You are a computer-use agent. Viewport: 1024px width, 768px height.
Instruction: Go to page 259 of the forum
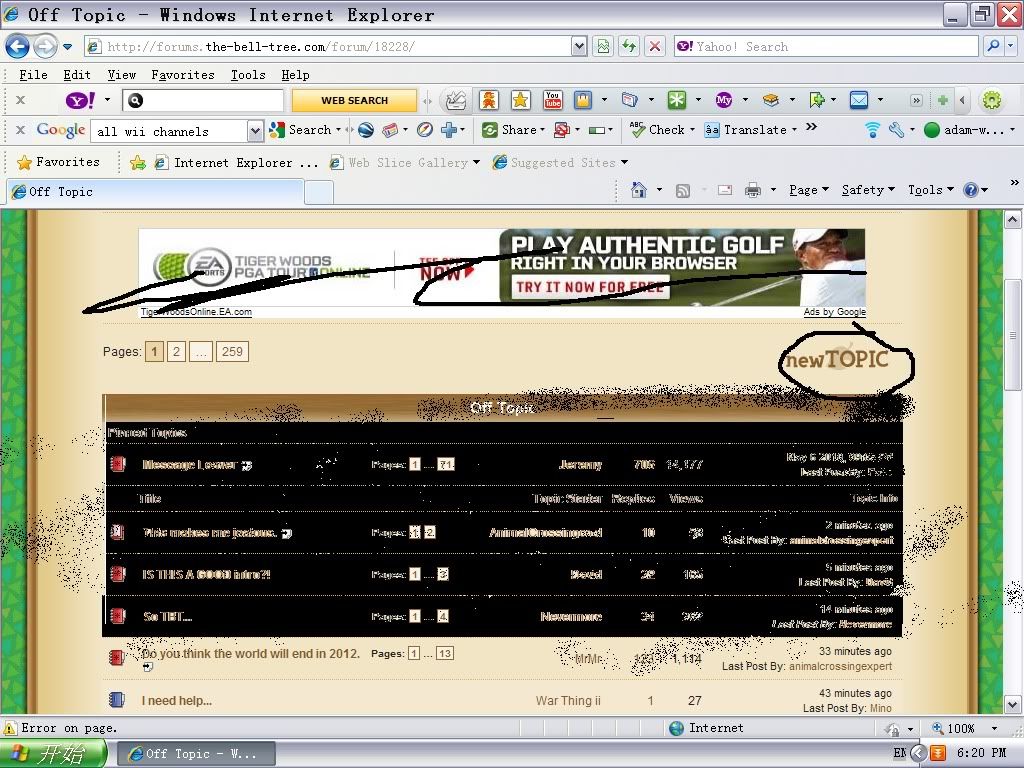pyautogui.click(x=232, y=352)
